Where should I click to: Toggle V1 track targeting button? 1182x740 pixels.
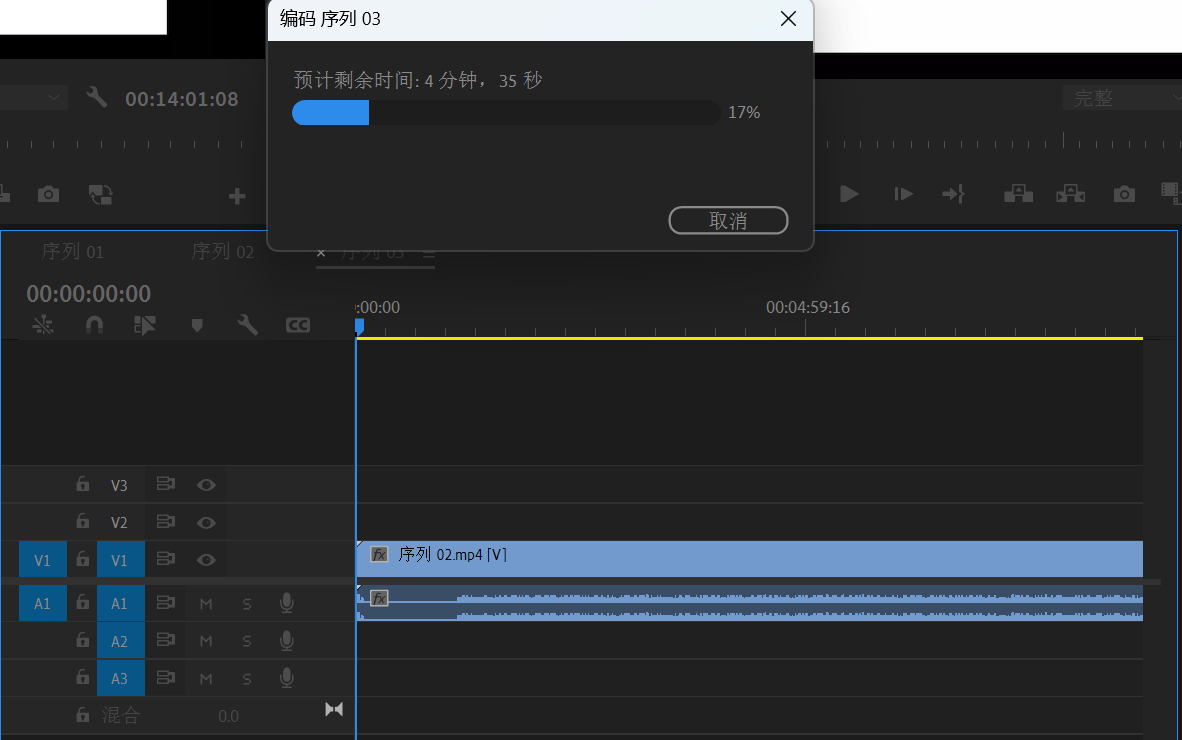[120, 560]
